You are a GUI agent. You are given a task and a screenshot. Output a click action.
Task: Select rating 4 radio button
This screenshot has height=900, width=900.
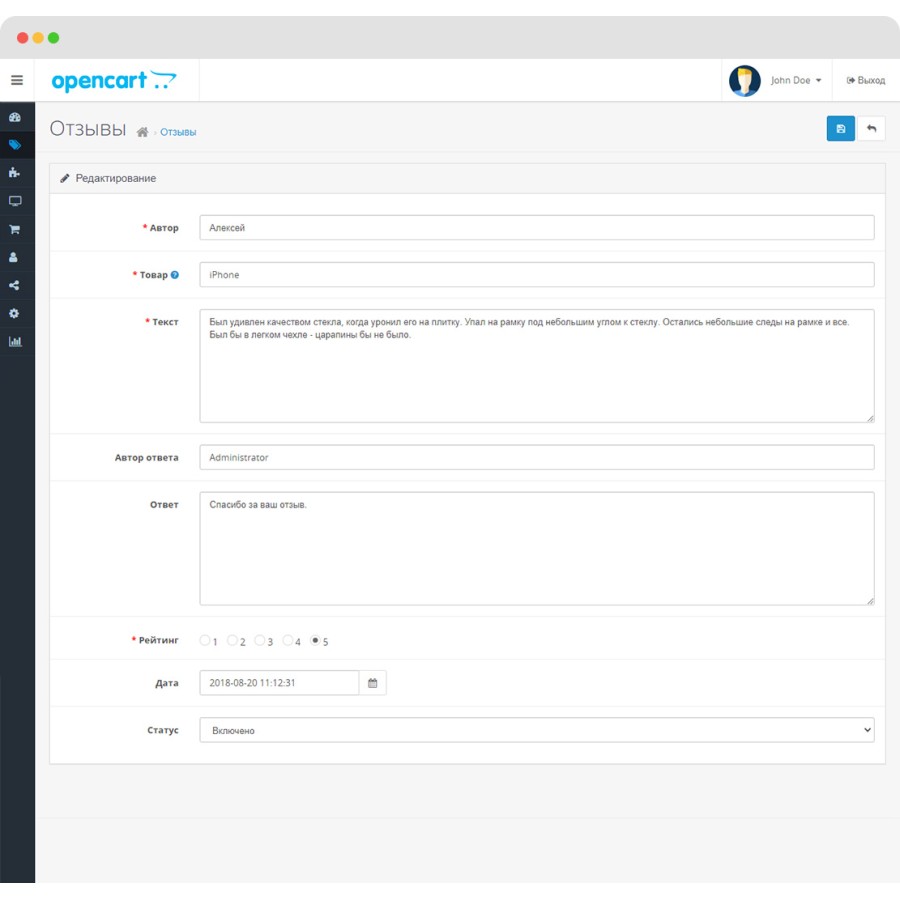(288, 640)
